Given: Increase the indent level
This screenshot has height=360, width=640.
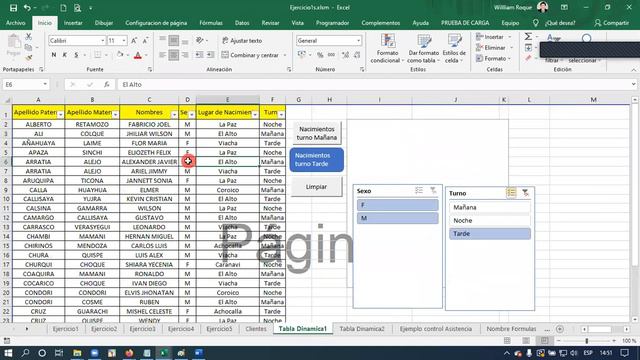Looking at the screenshot, I should (x=210, y=55).
